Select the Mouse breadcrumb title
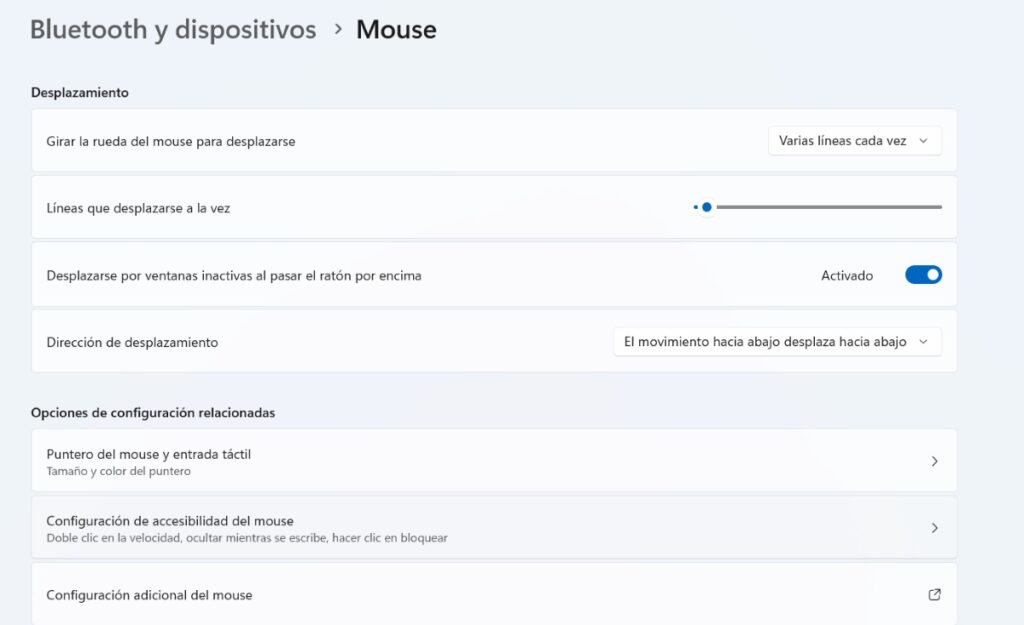1024x625 pixels. tap(396, 29)
